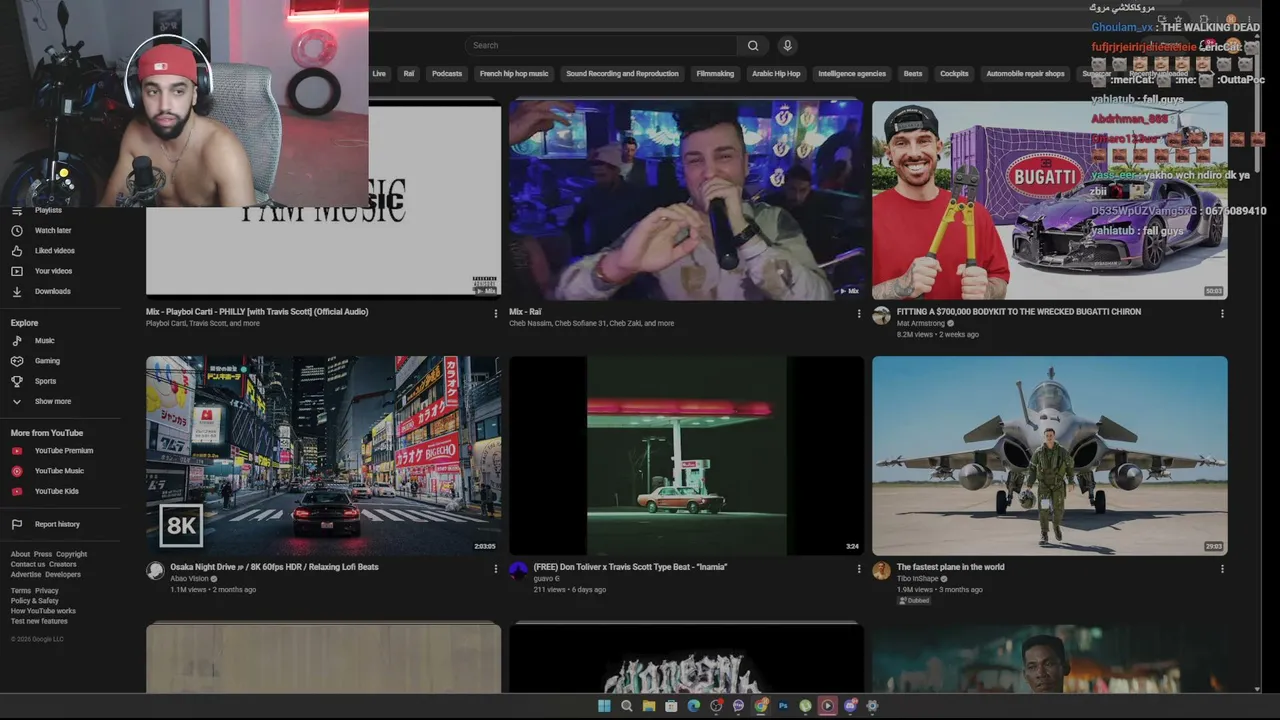Open Abao Vision channel avatar
Screen dimensions: 1280x720
[155, 571]
